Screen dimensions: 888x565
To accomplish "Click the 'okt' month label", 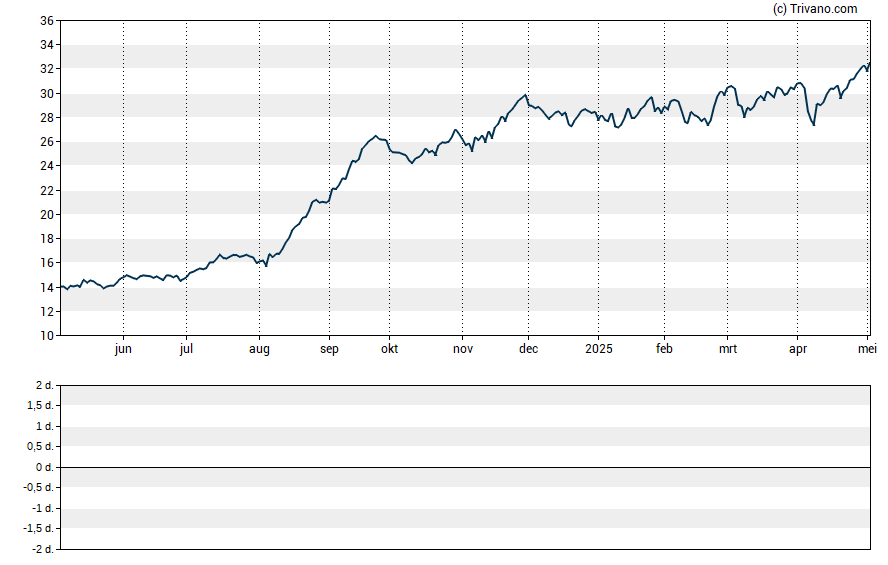I will (x=389, y=349).
